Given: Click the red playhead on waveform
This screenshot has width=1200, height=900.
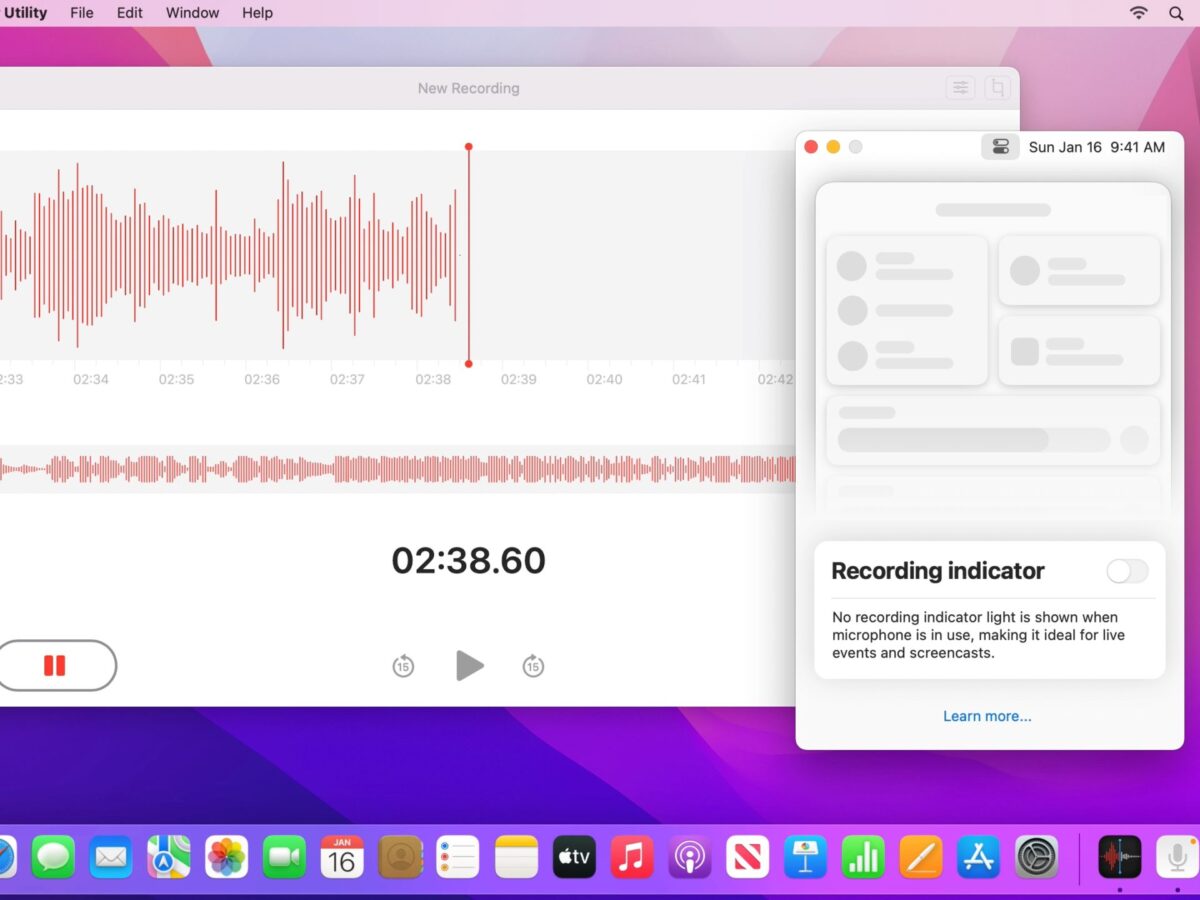Looking at the screenshot, I should click(468, 255).
